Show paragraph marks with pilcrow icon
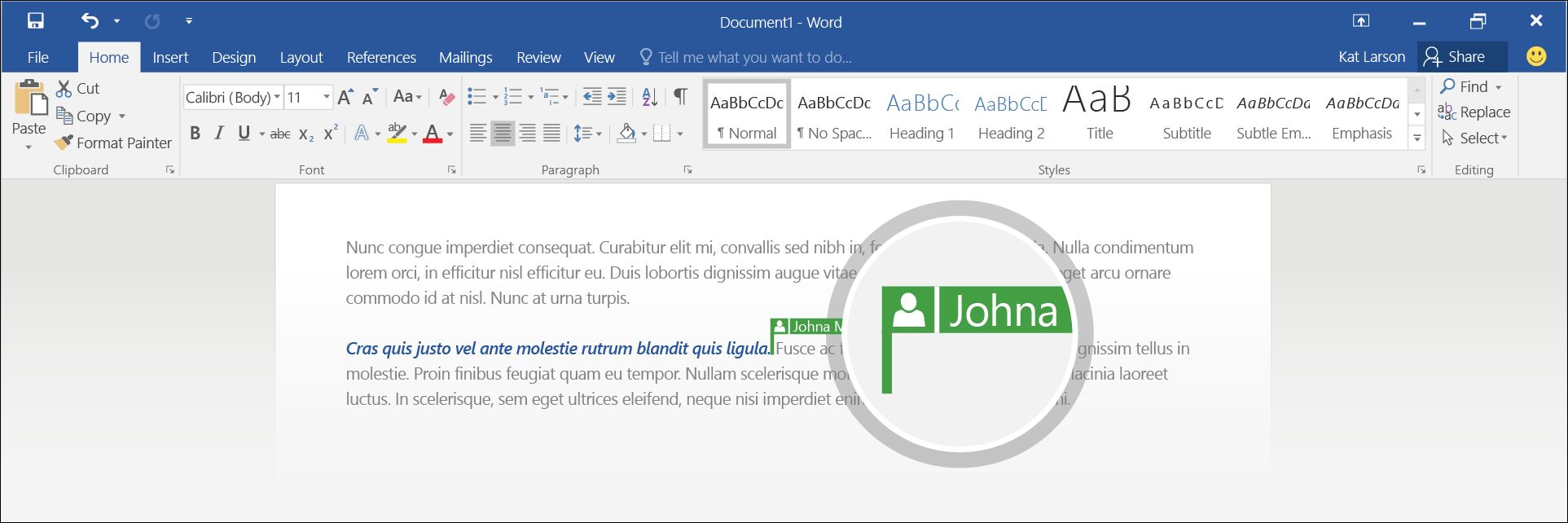 click(680, 97)
